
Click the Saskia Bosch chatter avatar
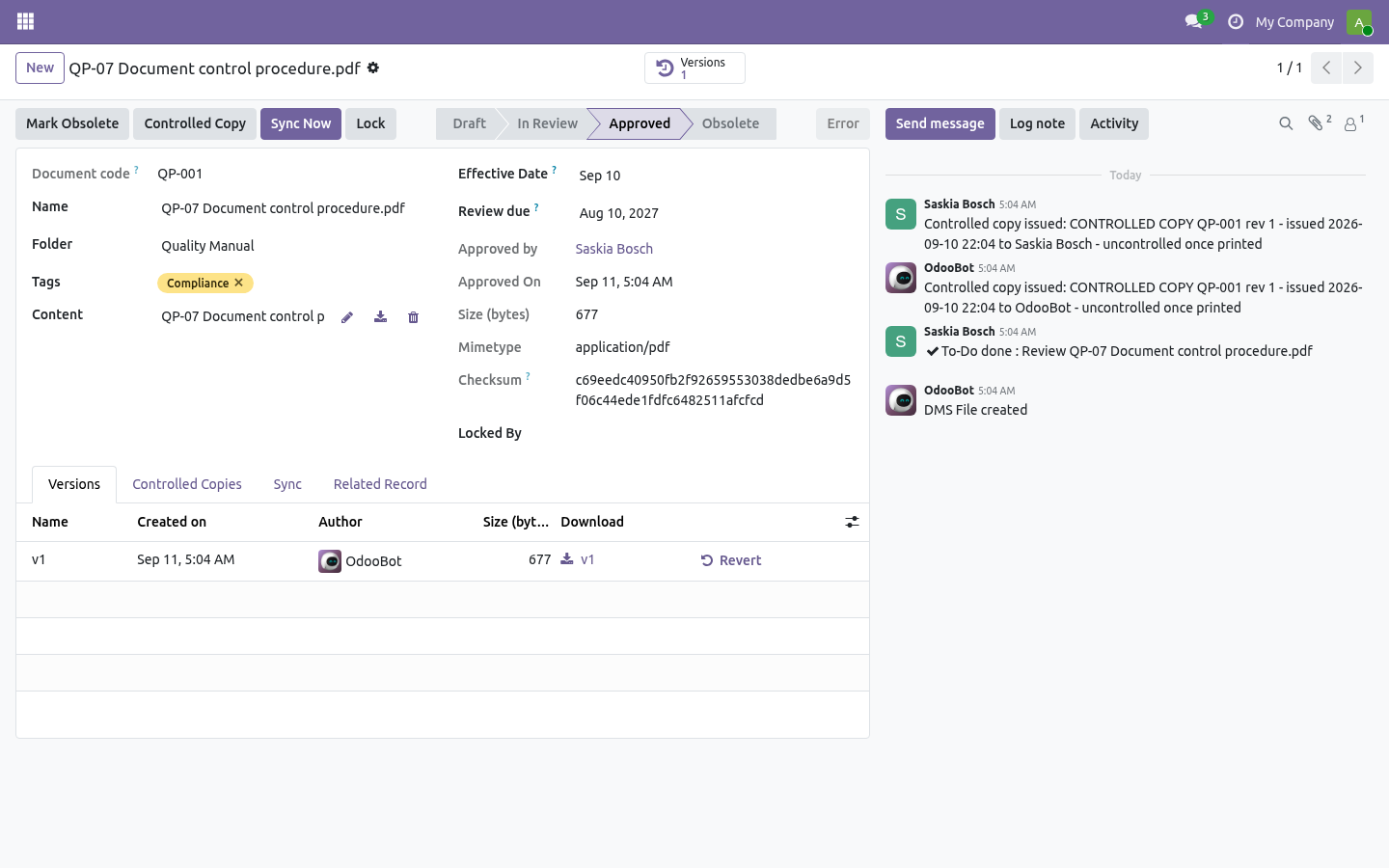(x=901, y=214)
